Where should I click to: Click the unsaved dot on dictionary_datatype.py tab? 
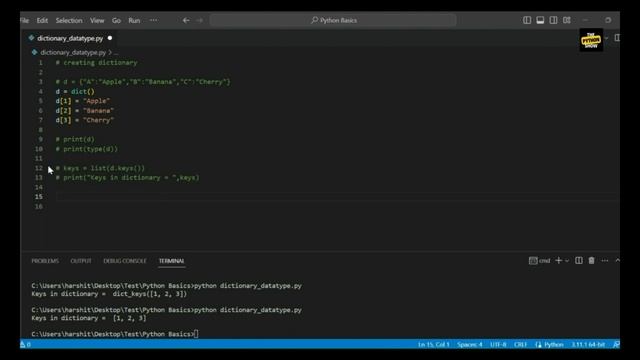110,38
